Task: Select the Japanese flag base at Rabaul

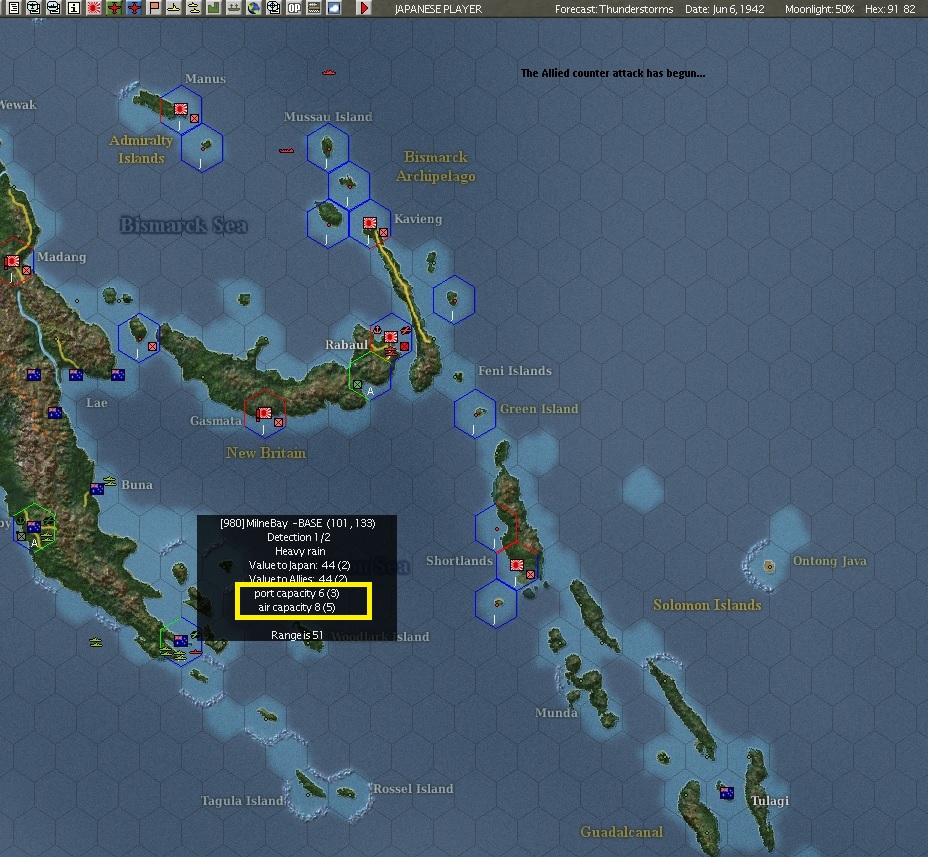Action: [x=390, y=337]
